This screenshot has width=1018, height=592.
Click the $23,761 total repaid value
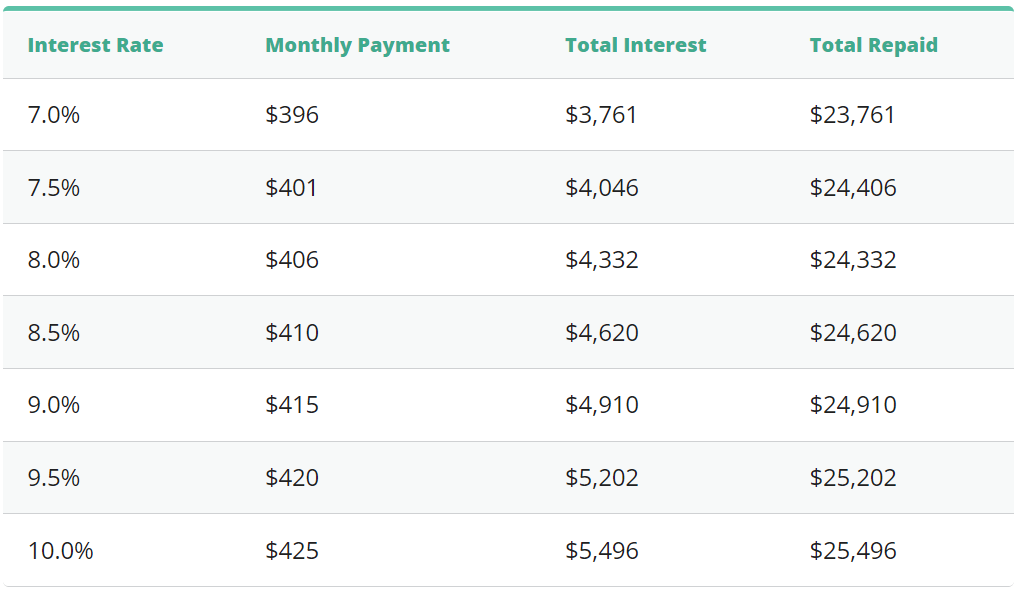852,115
